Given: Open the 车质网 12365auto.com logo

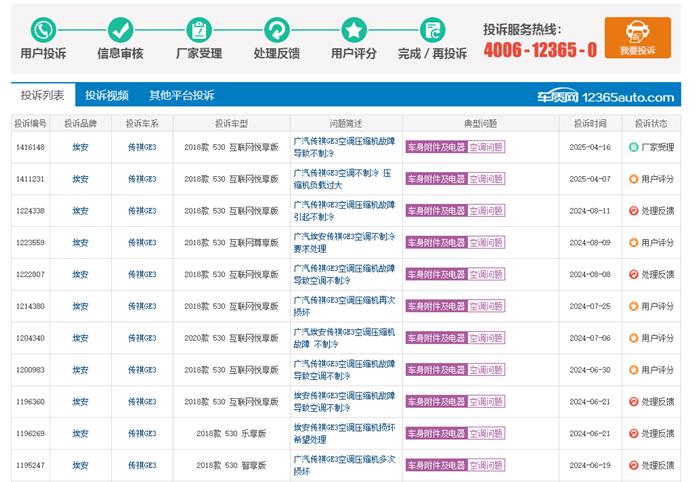Looking at the screenshot, I should coord(605,96).
